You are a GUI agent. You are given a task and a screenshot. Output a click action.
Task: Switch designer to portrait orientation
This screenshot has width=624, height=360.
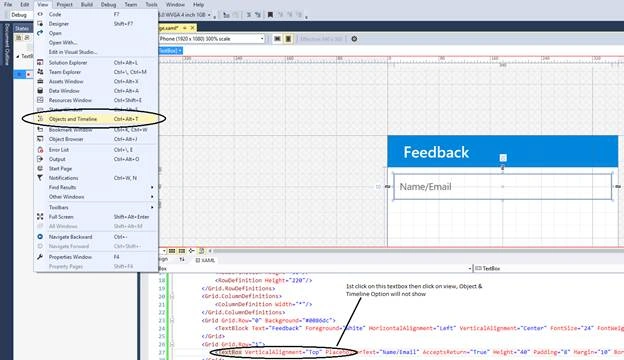[x=289, y=39]
